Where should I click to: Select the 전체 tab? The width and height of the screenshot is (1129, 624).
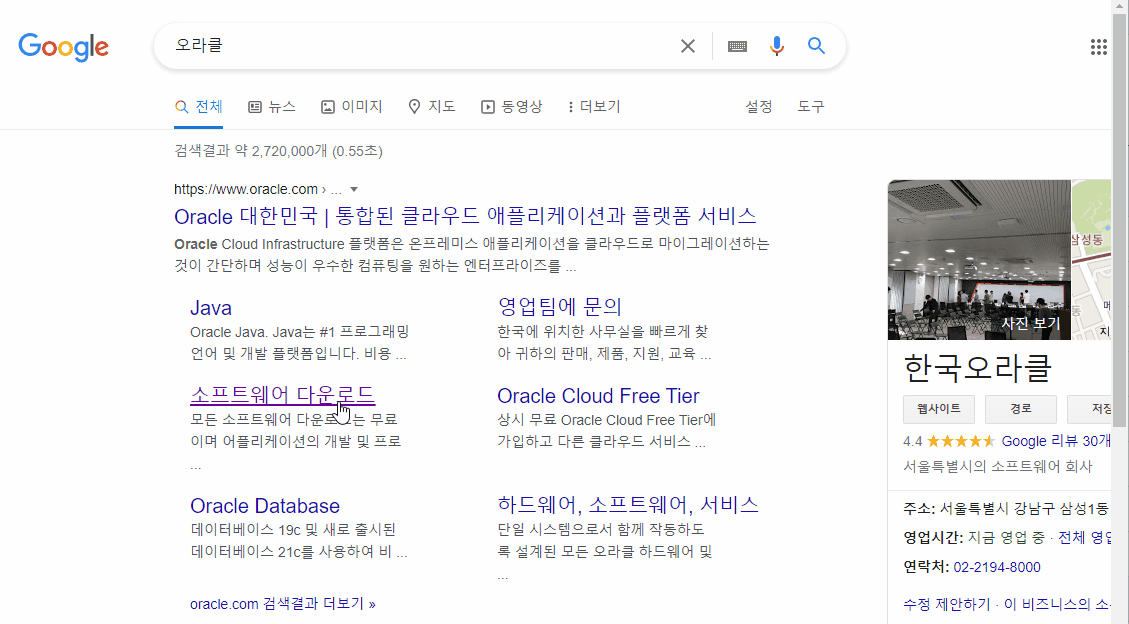coord(199,107)
